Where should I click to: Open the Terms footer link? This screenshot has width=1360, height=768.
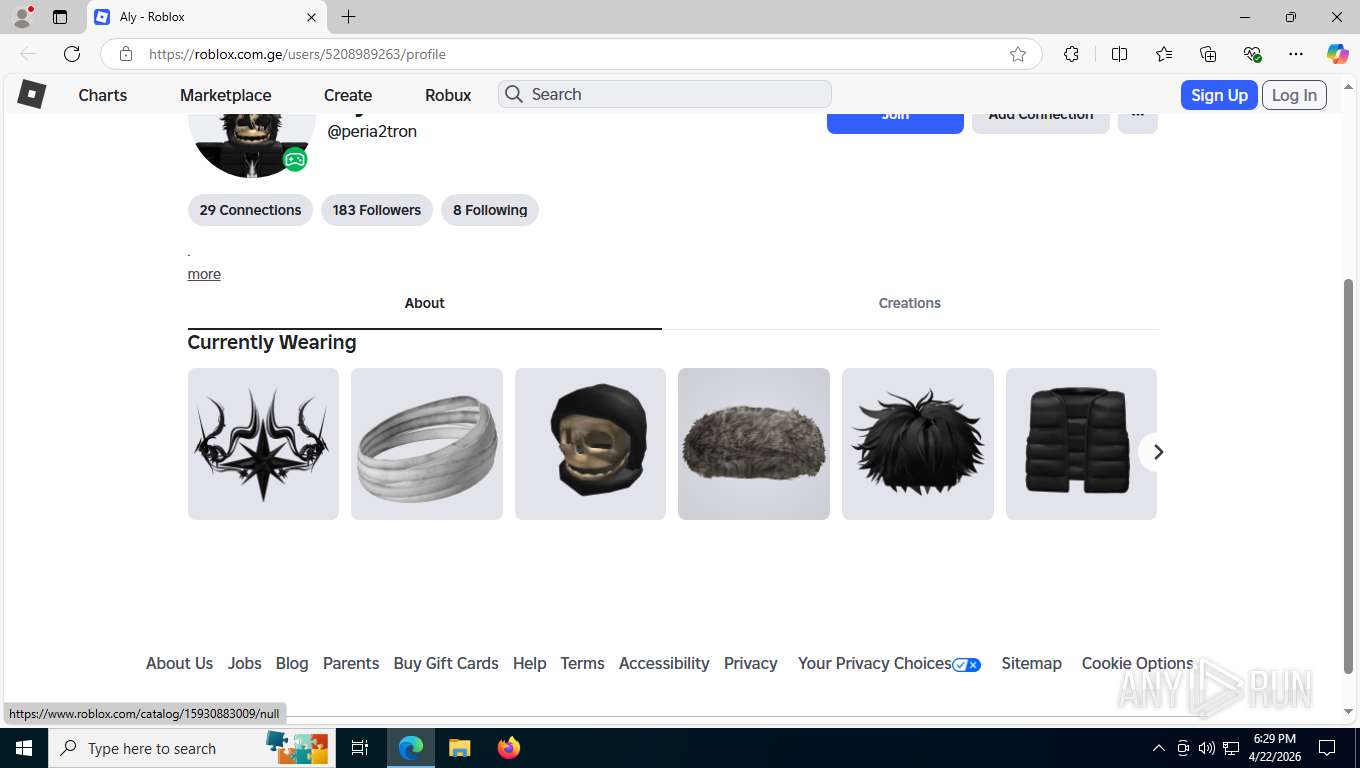(582, 663)
